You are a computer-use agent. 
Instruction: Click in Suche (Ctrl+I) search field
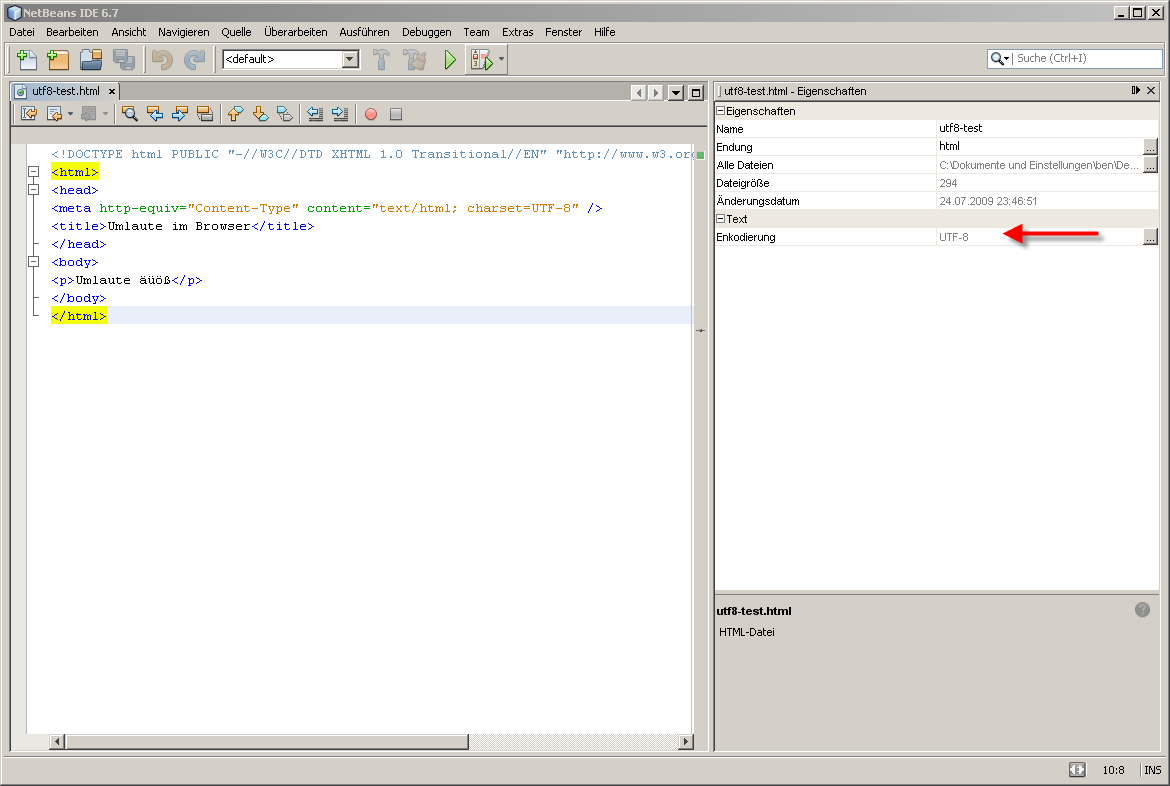point(1088,58)
